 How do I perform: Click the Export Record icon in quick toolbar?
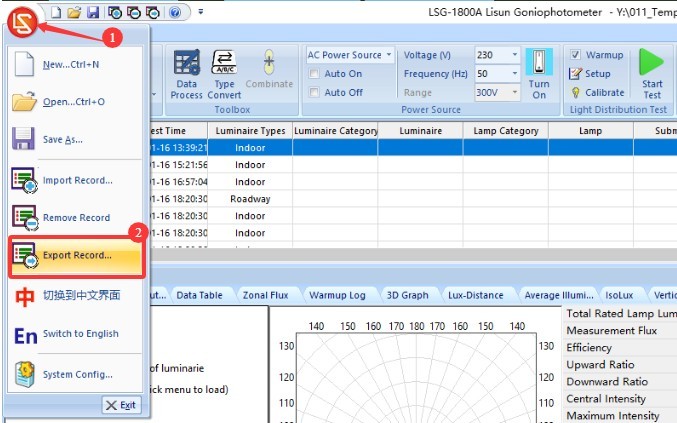(x=153, y=13)
